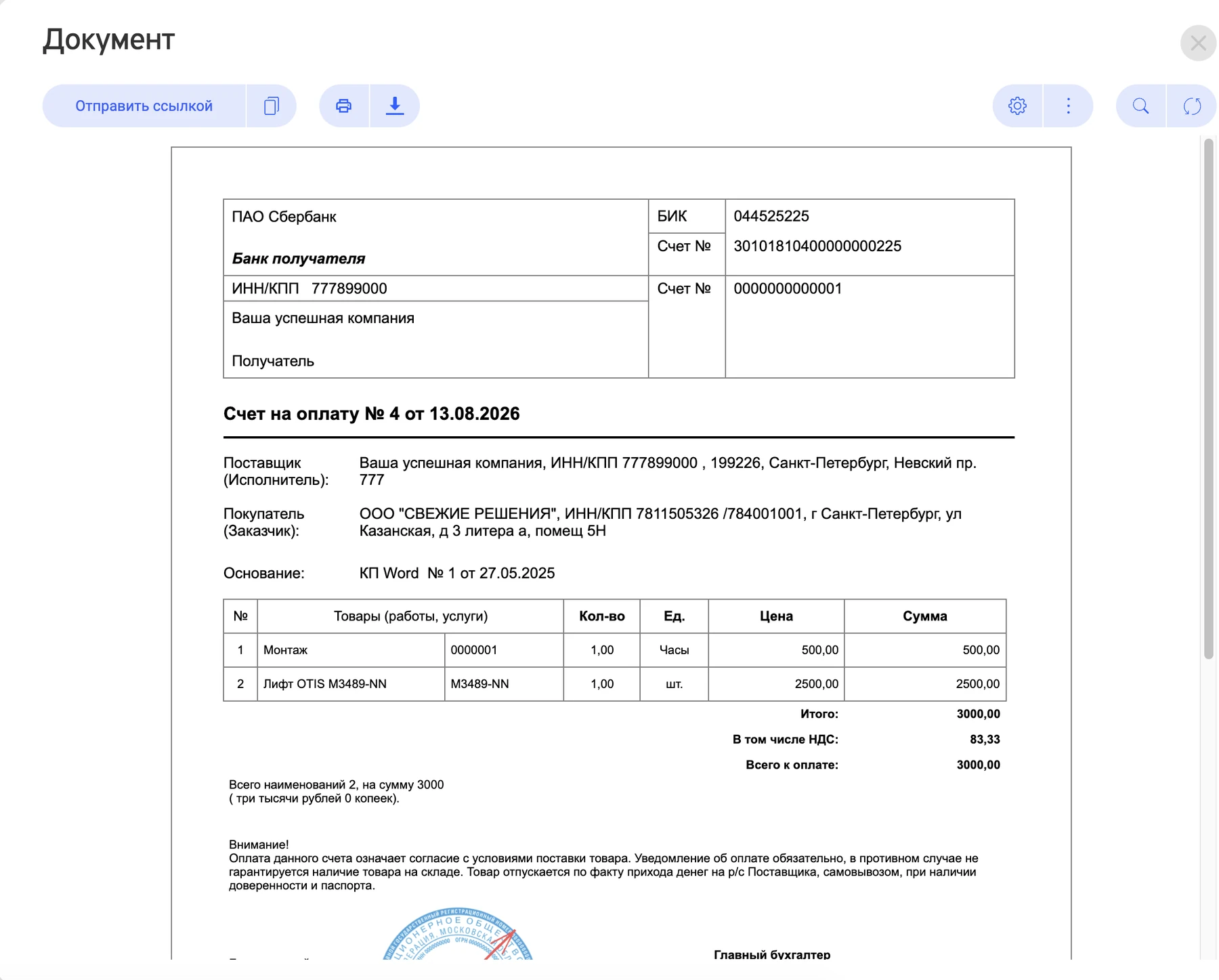Image resolution: width=1219 pixels, height=980 pixels.
Task: Click the «Часы» unit cell
Action: 675,650
